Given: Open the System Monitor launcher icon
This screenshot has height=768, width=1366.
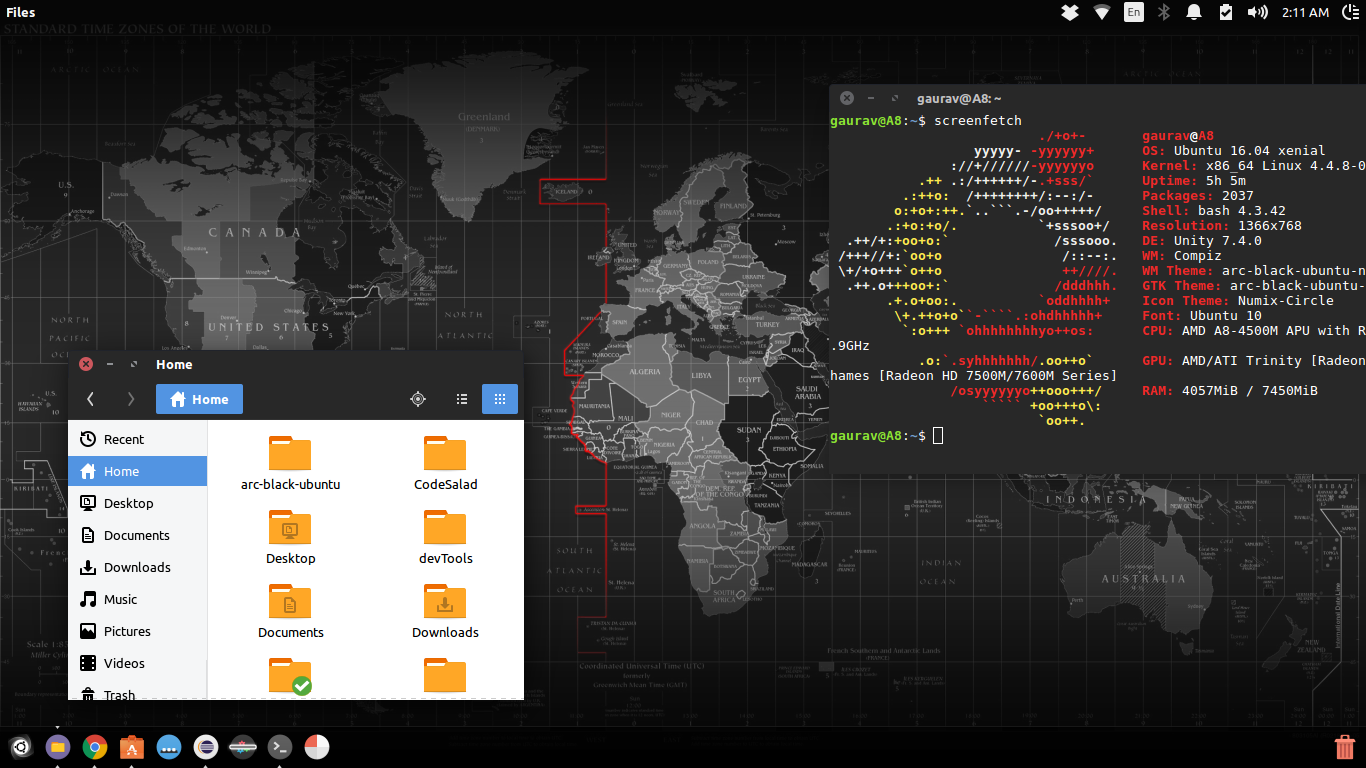Looking at the screenshot, I should click(x=316, y=747).
